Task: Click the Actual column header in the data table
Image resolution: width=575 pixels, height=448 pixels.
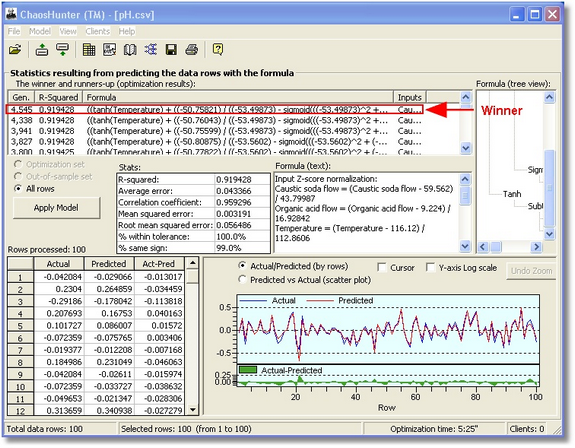Action: click(x=58, y=264)
